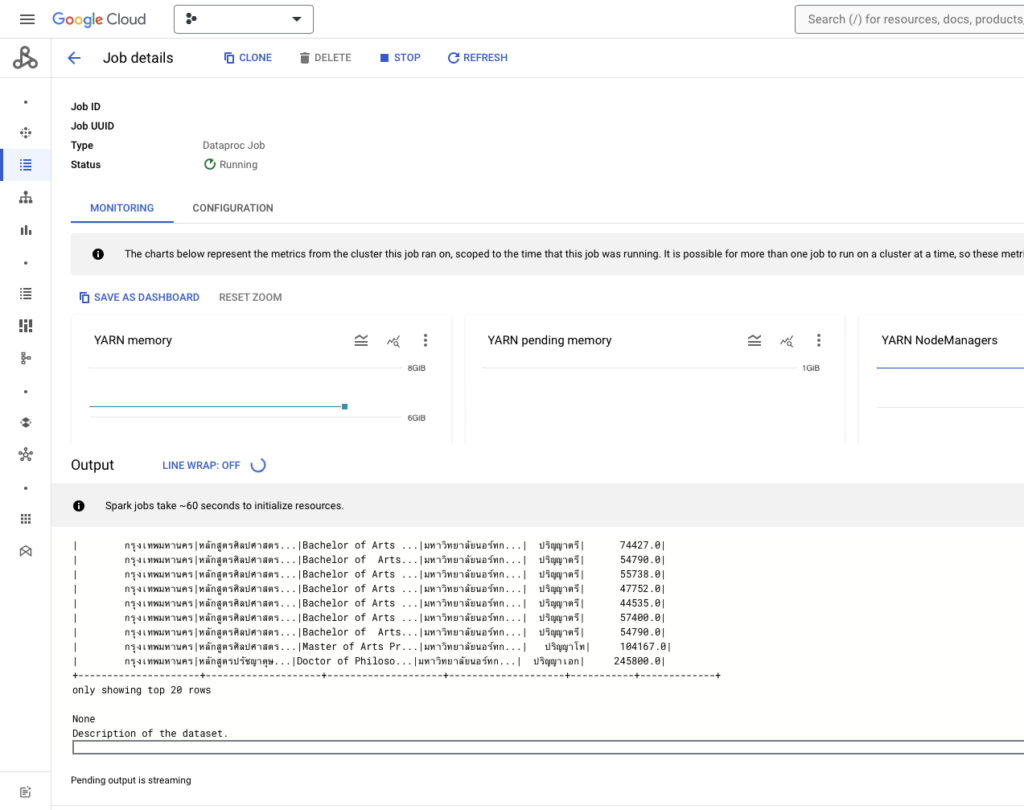Toggle legend on YARN pending memory chart

755,341
